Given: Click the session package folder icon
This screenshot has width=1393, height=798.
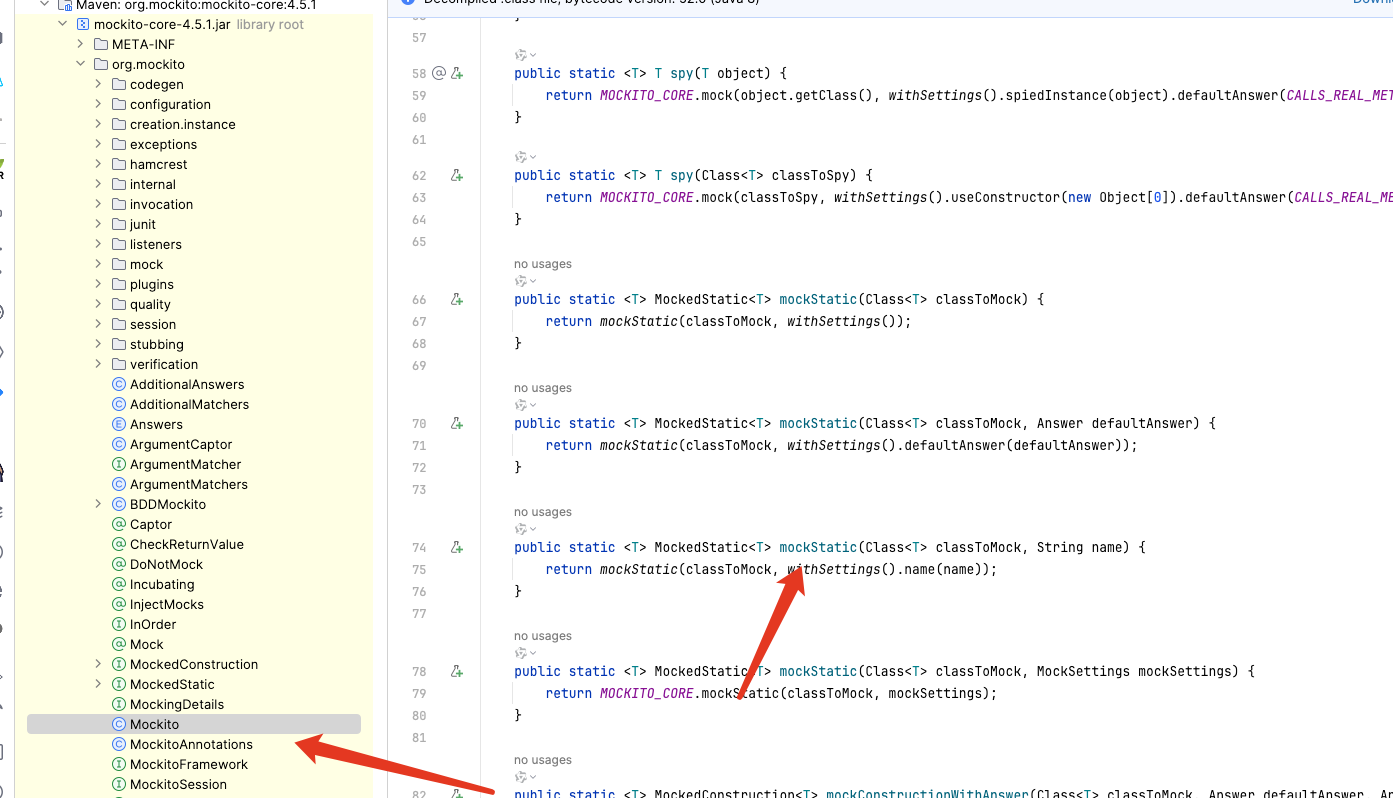Looking at the screenshot, I should 119,324.
